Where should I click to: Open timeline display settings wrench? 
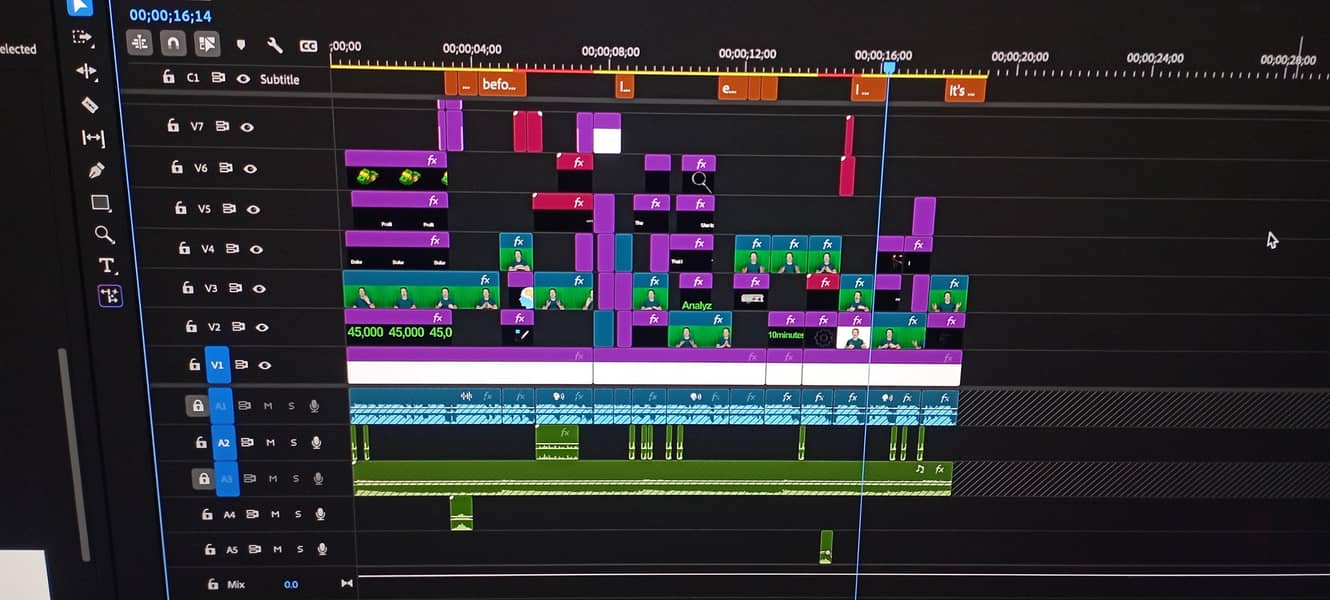pyautogui.click(x=274, y=45)
